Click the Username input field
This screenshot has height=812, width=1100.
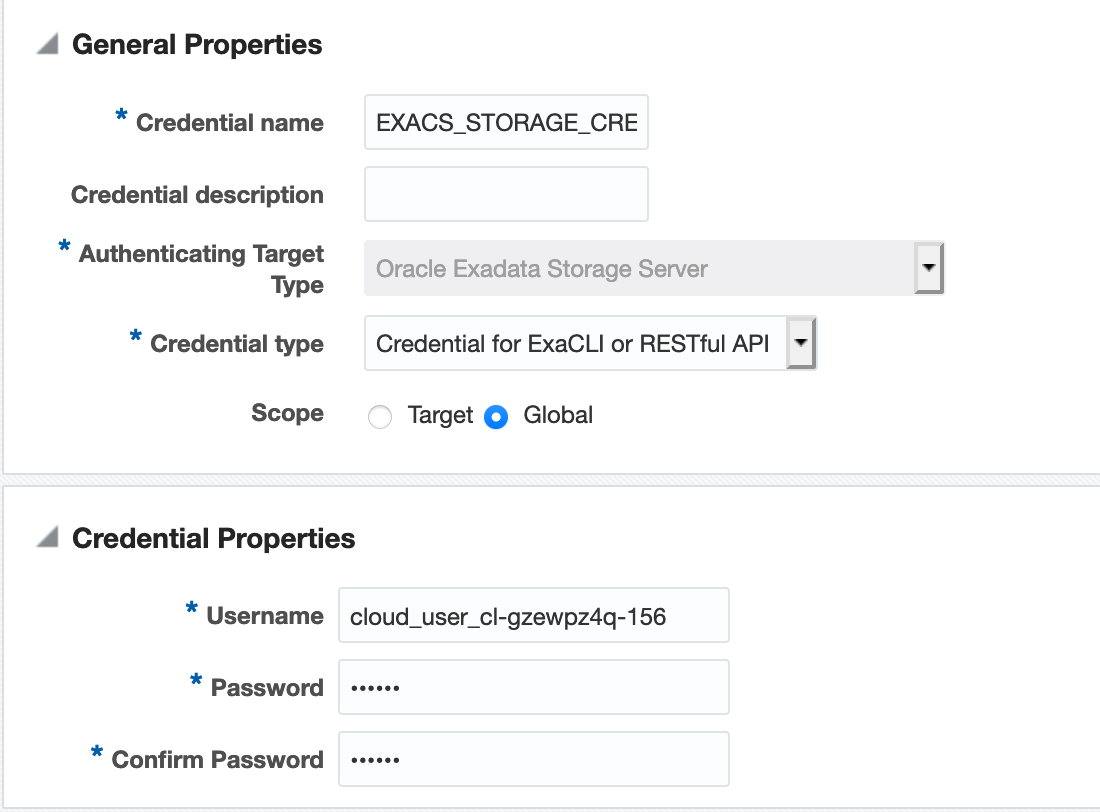click(534, 616)
